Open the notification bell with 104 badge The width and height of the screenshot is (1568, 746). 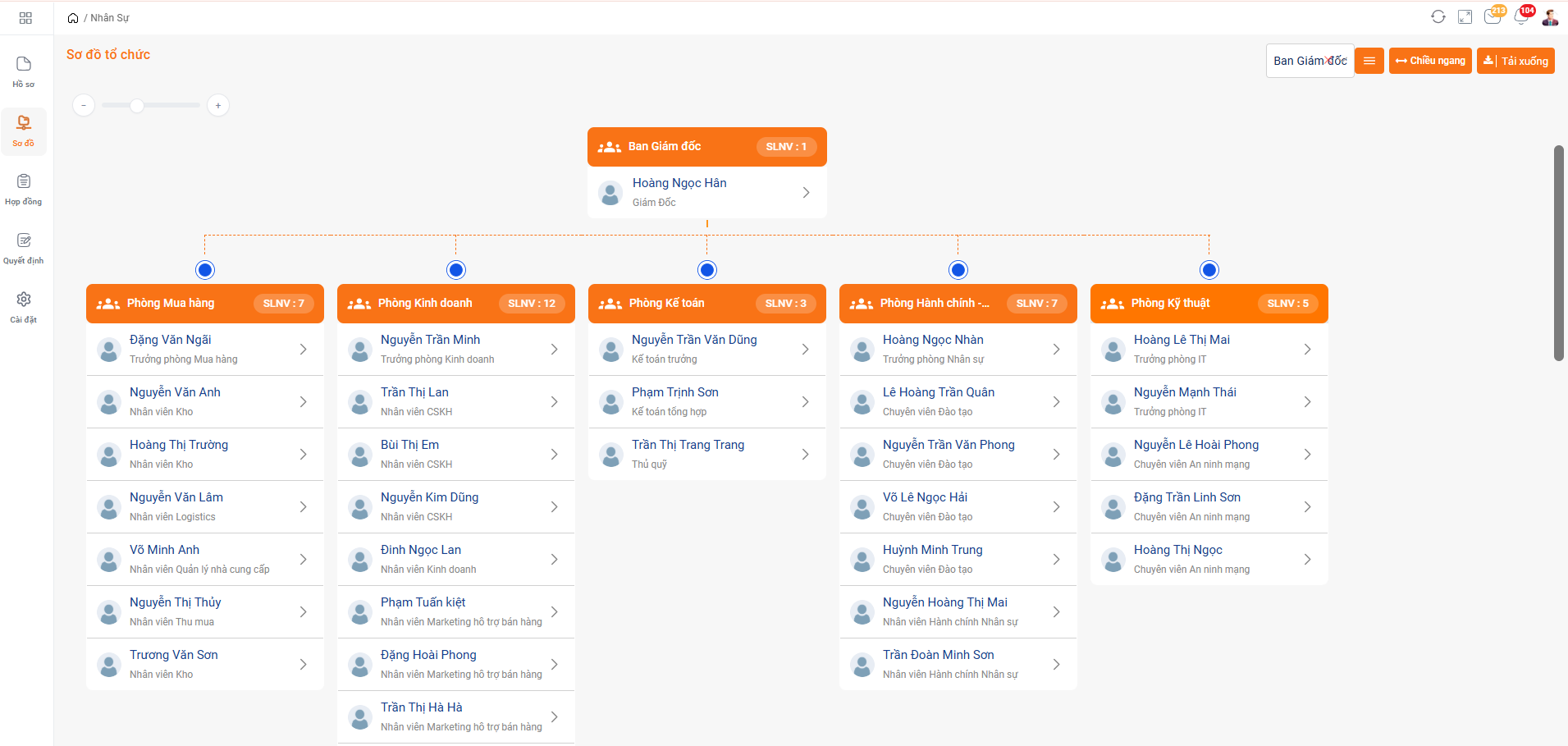(x=1521, y=17)
